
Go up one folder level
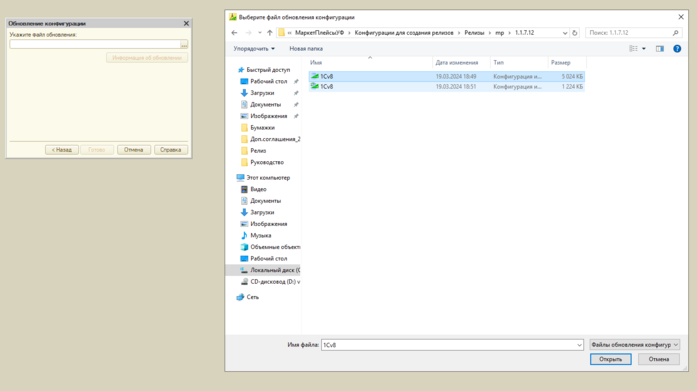[x=270, y=33]
